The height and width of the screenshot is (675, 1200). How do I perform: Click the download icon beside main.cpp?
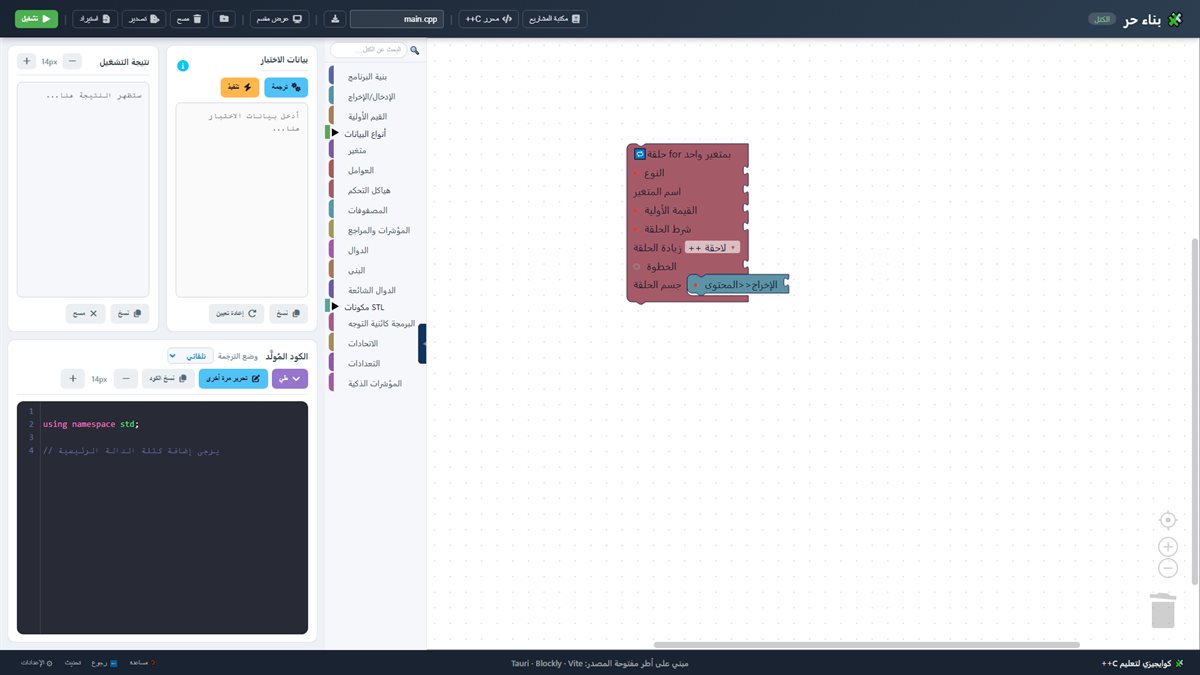pyautogui.click(x=335, y=19)
